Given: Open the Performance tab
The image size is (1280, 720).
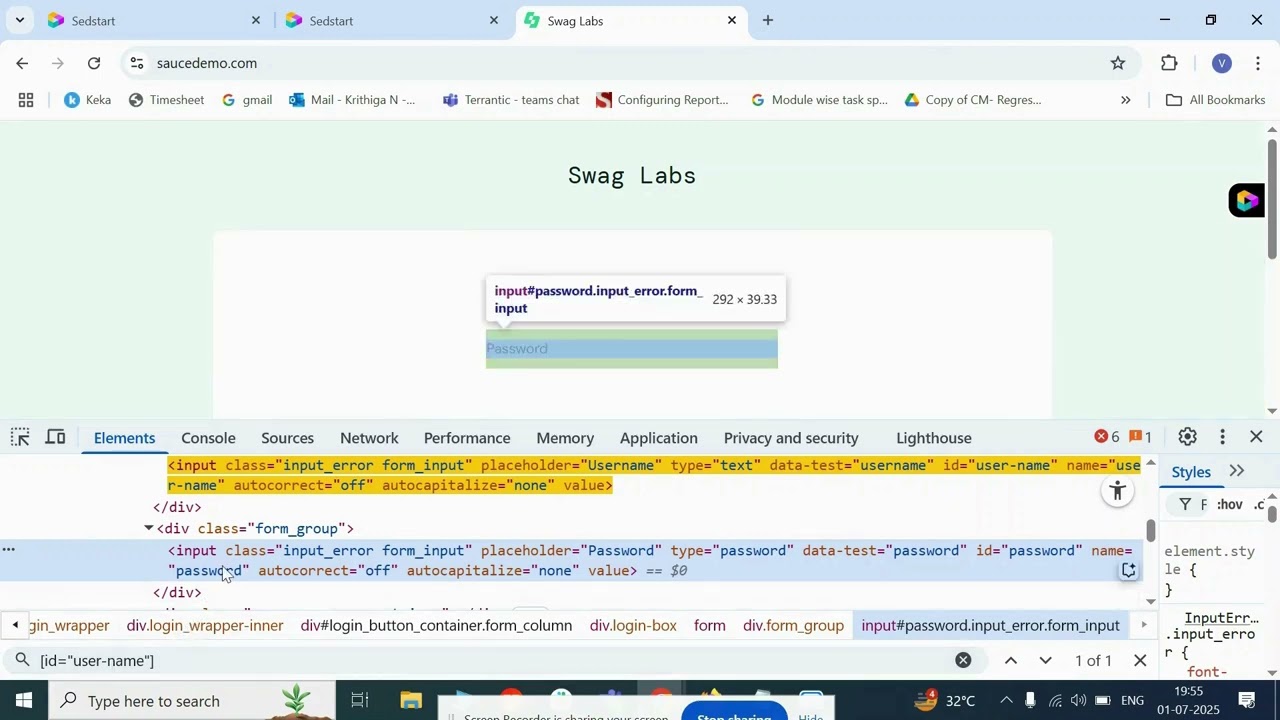Looking at the screenshot, I should (467, 438).
